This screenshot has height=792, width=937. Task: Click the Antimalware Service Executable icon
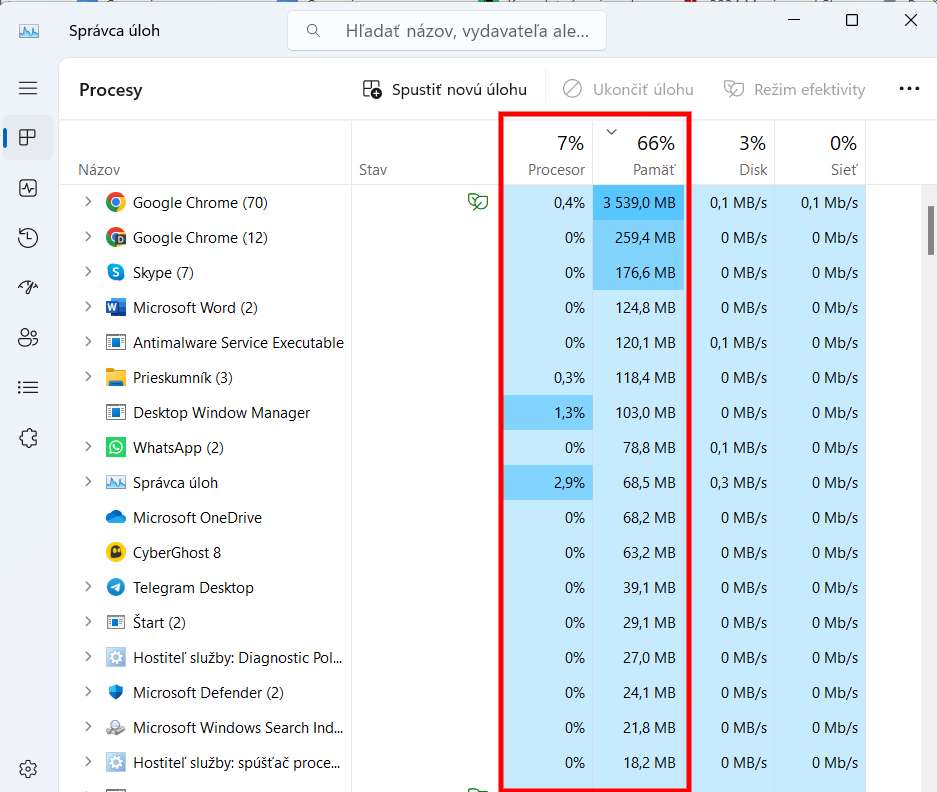point(115,343)
